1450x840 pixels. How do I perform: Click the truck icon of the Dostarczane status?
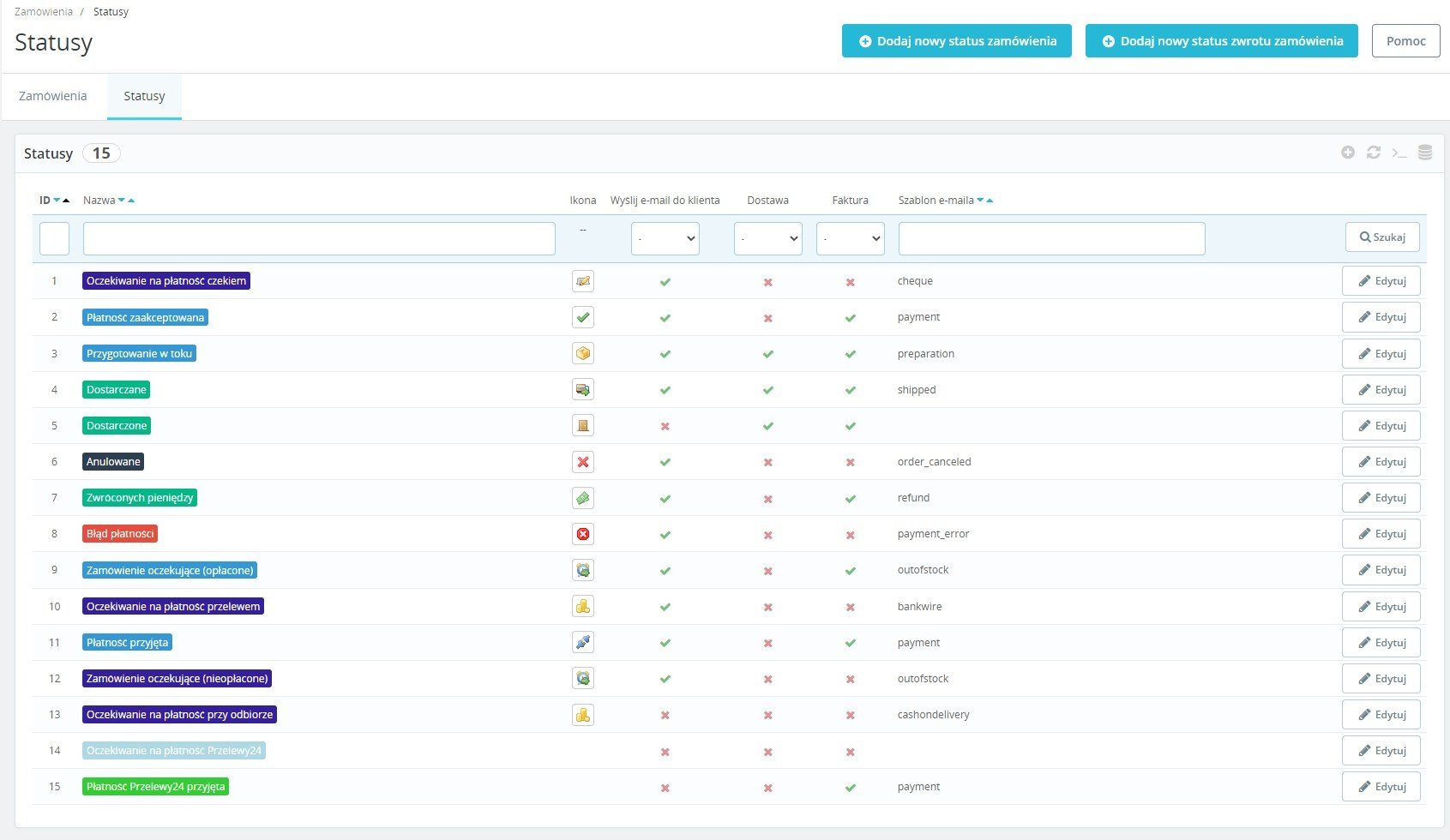tap(583, 390)
